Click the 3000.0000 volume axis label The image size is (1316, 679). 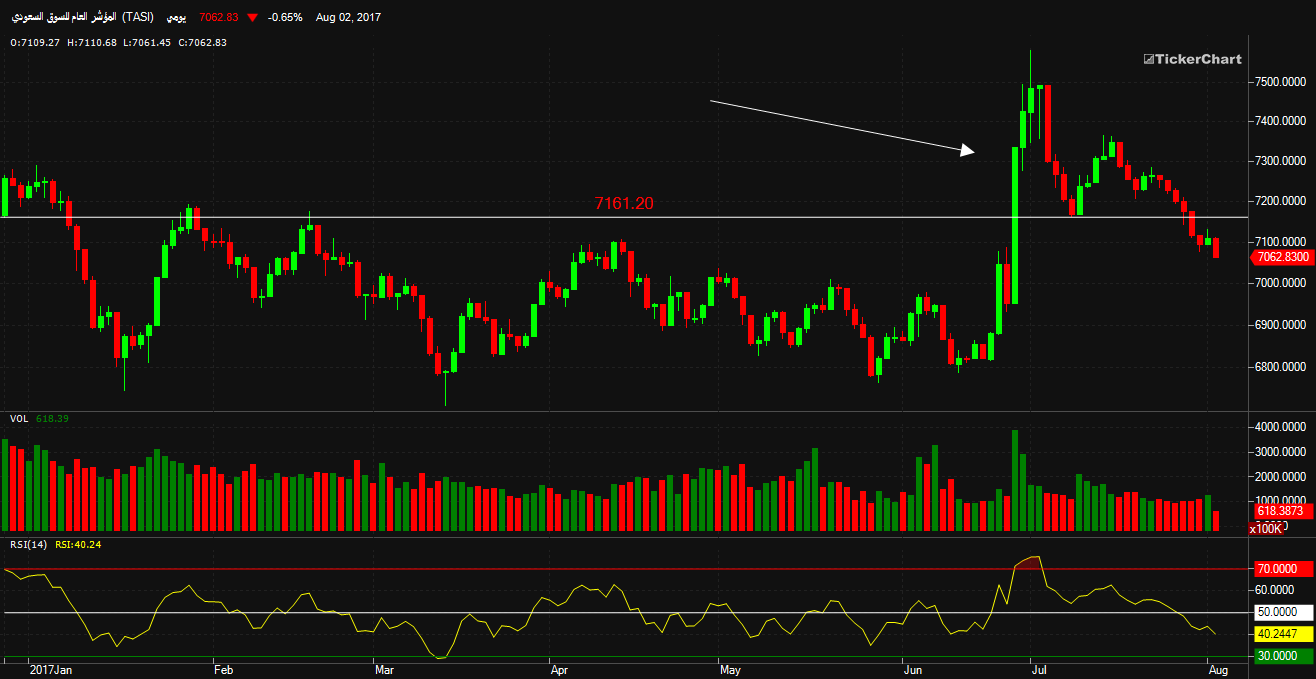tap(1280, 453)
